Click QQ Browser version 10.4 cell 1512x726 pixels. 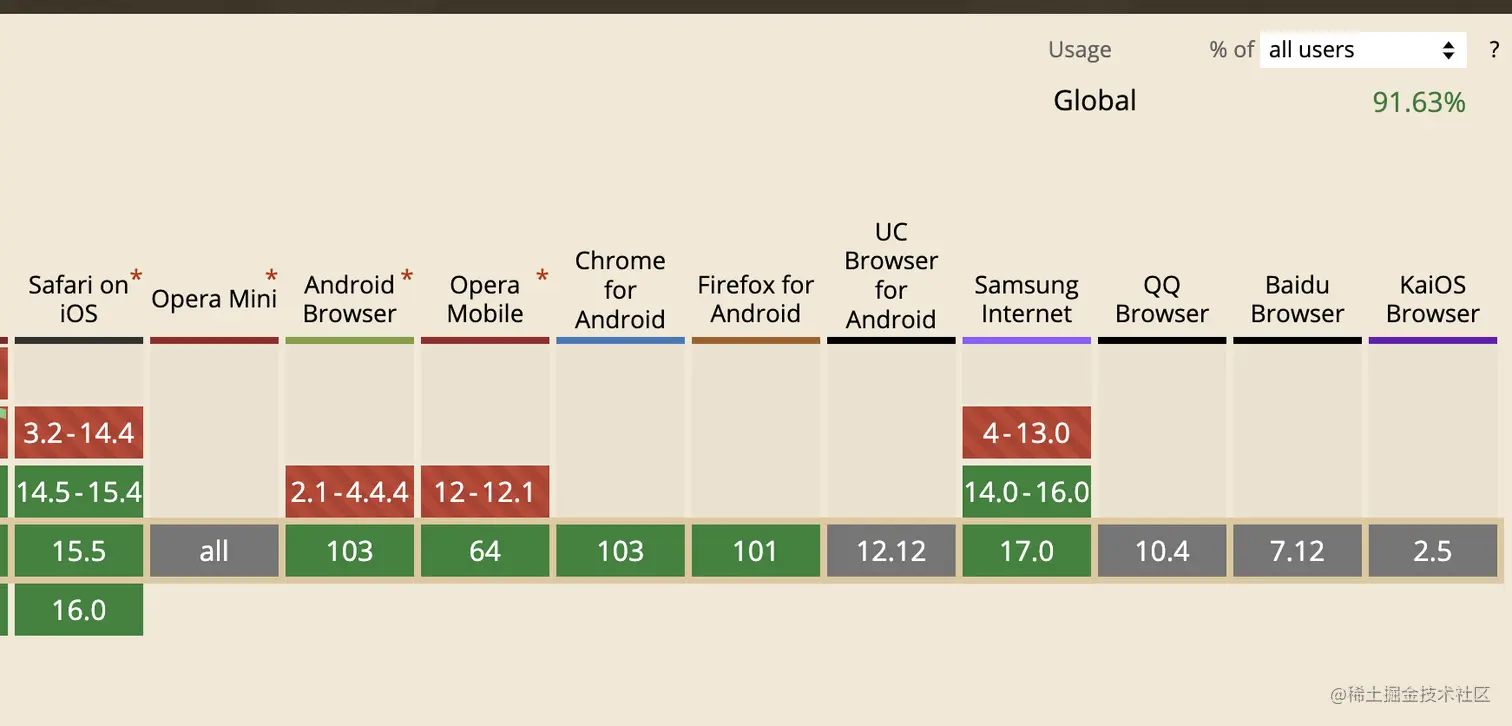pos(1162,551)
